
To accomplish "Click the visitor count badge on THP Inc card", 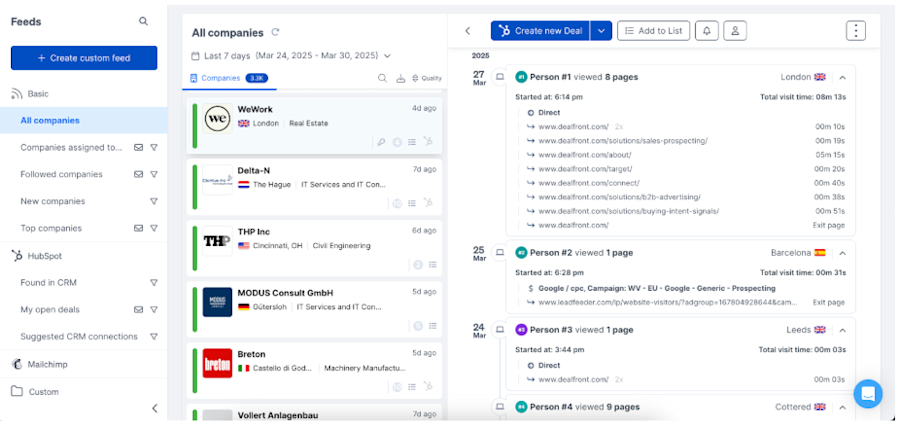I will pyautogui.click(x=418, y=264).
